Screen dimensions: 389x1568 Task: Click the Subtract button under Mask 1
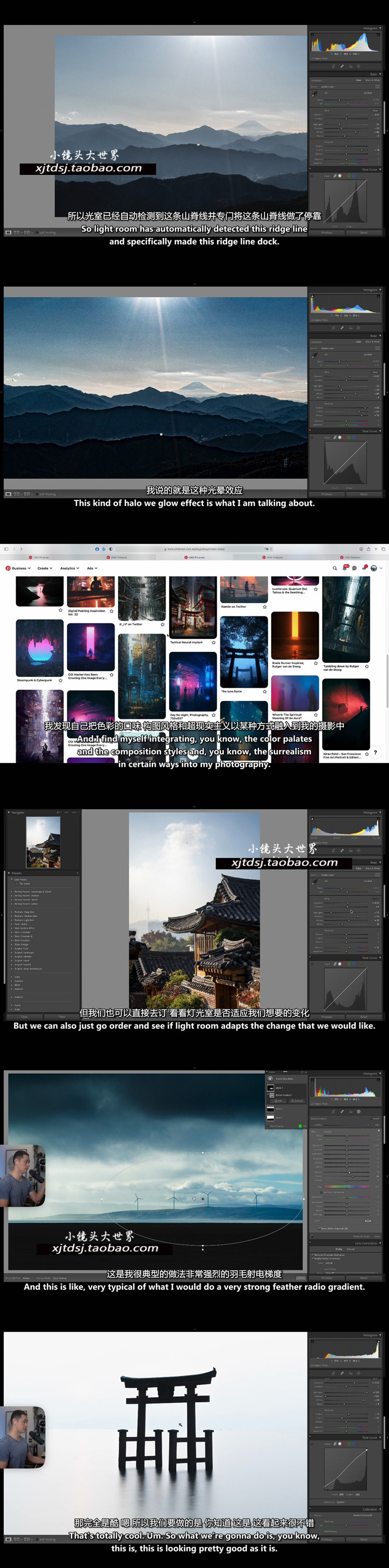[297, 1100]
